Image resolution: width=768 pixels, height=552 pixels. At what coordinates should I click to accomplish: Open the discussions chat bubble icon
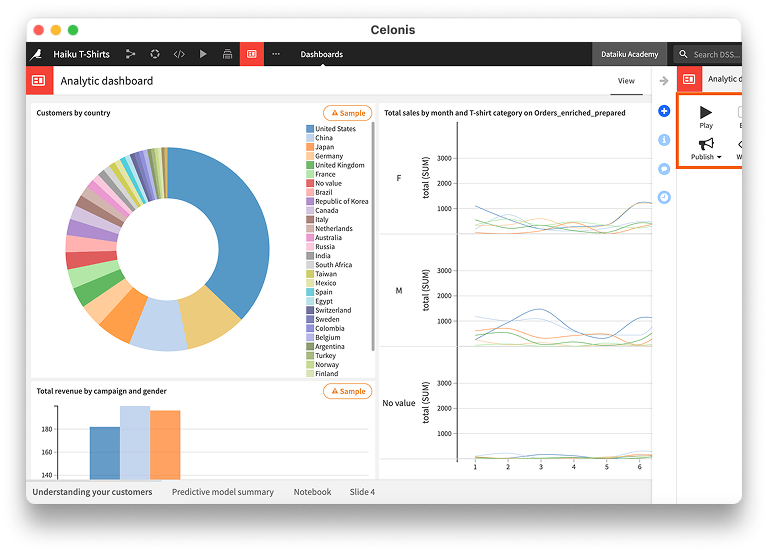point(664,169)
